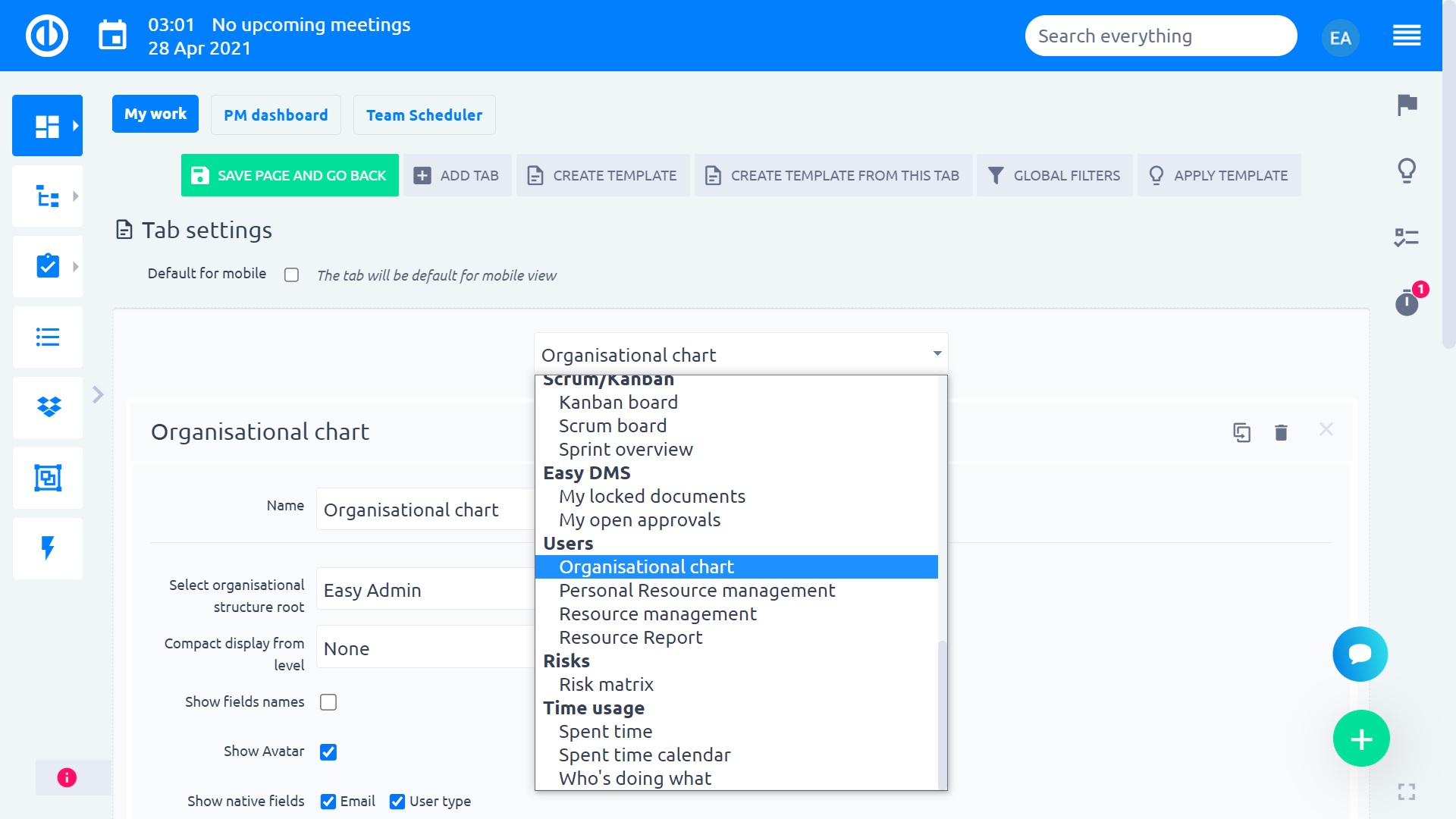Expand the left sidebar chevron
Screen dimensions: 1456x819
tap(98, 394)
